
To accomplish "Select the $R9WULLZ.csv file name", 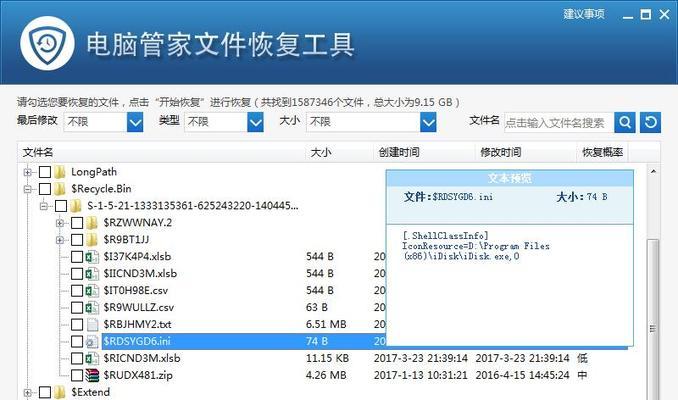I will pyautogui.click(x=138, y=307).
